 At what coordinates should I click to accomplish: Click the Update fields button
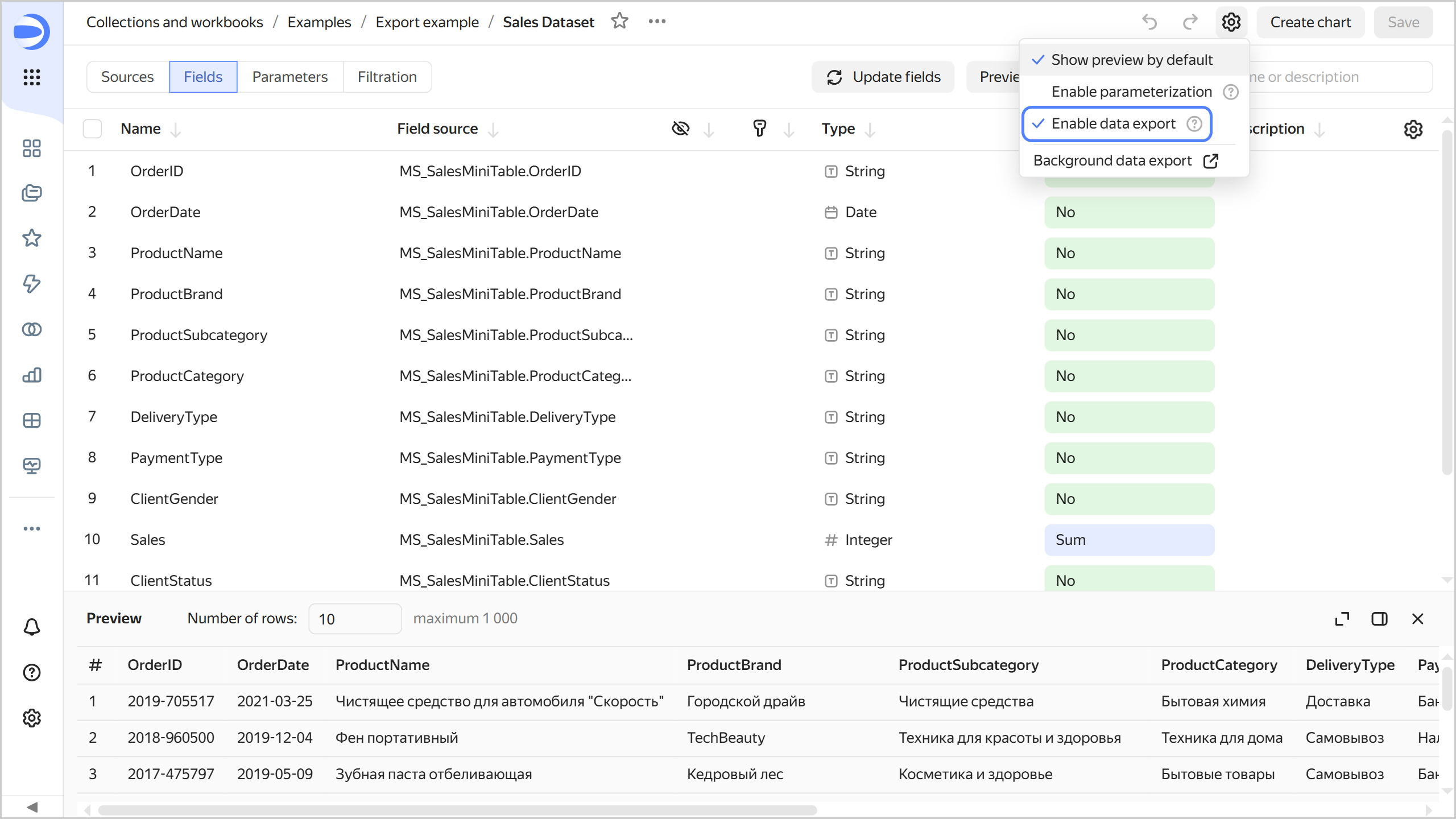(883, 77)
